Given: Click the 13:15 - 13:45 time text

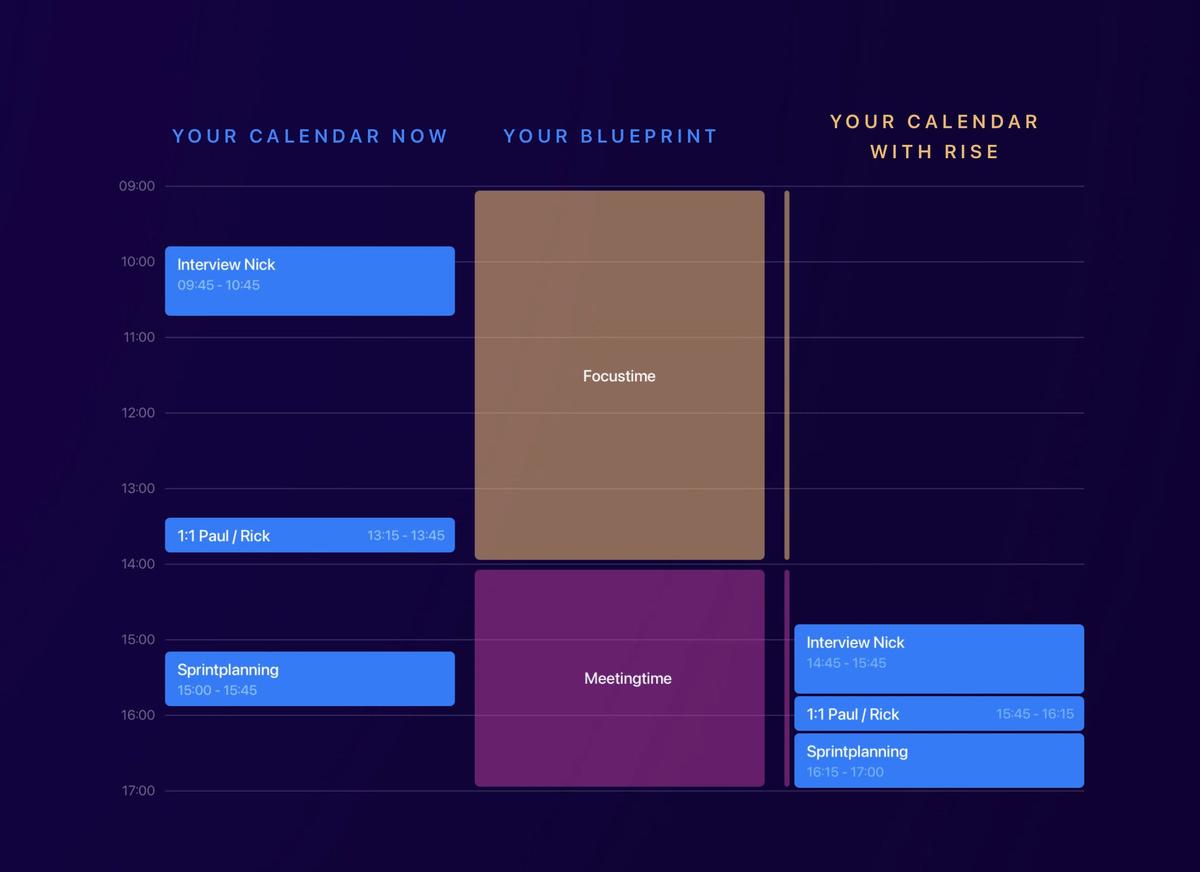Looking at the screenshot, I should (406, 535).
